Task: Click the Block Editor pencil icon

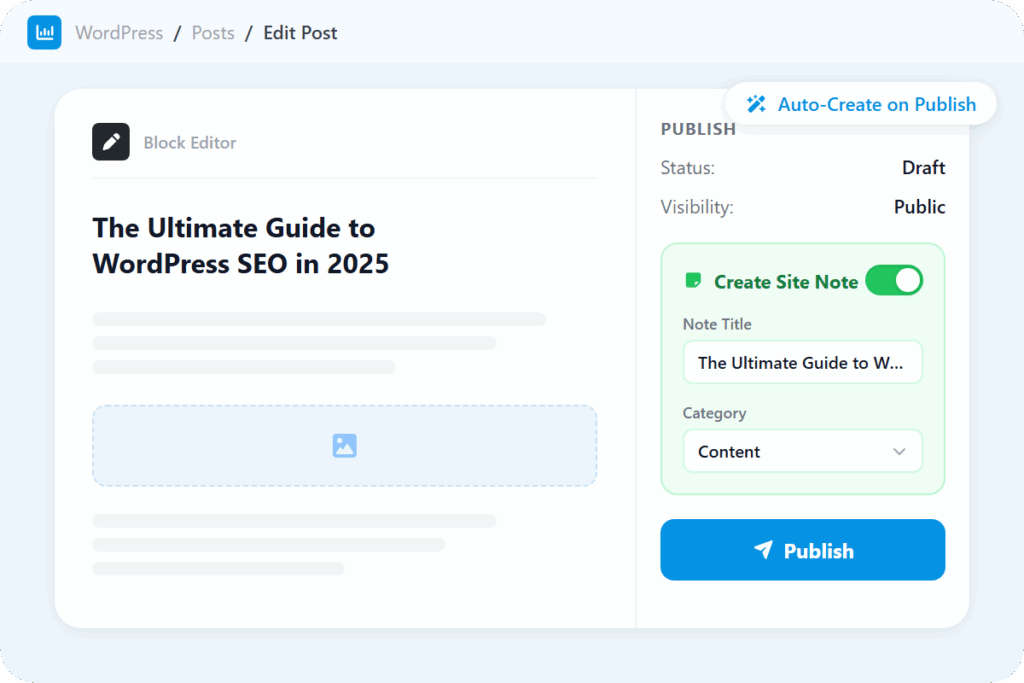Action: (x=111, y=142)
